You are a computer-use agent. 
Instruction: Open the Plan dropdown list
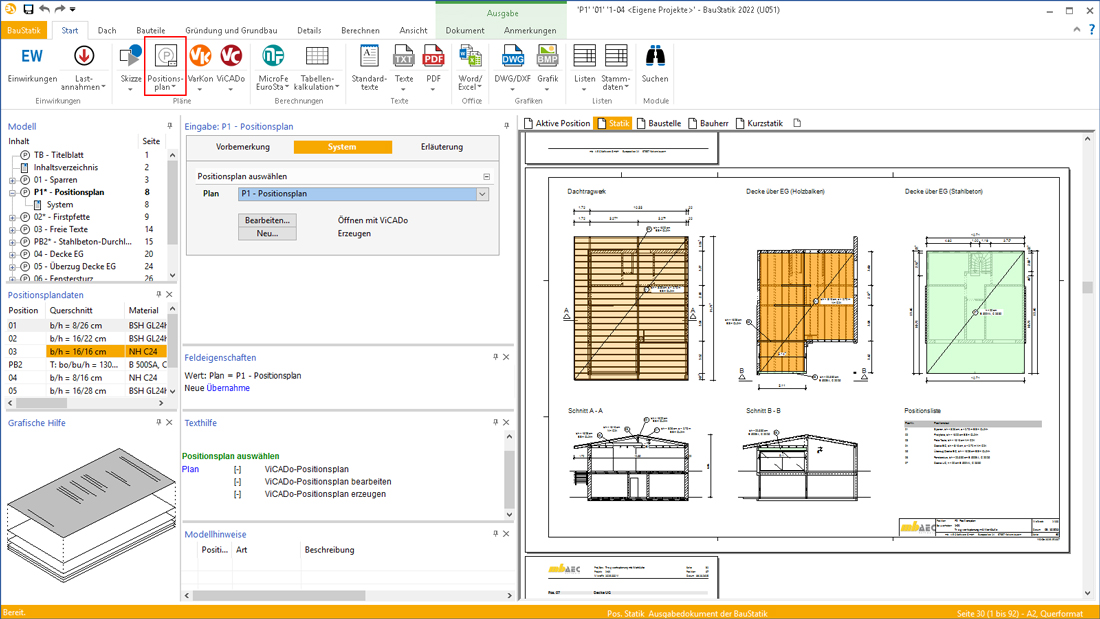click(x=482, y=194)
